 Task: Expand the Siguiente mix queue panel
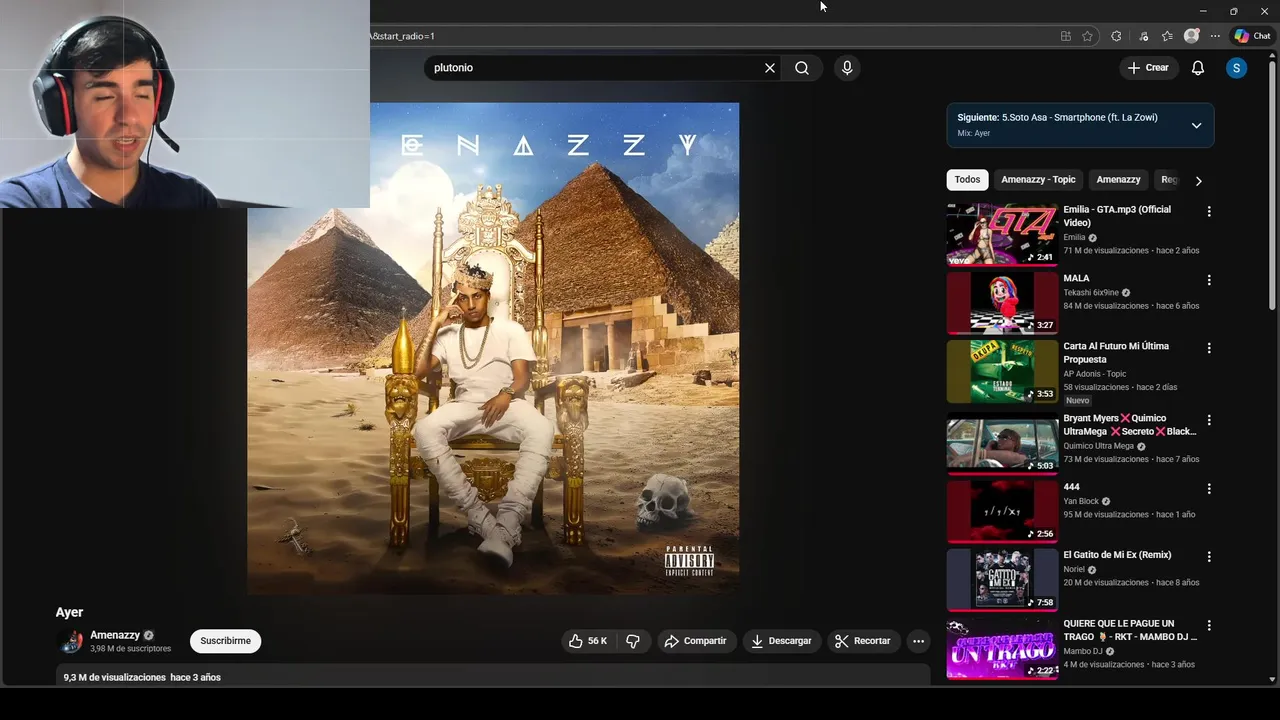coord(1196,125)
